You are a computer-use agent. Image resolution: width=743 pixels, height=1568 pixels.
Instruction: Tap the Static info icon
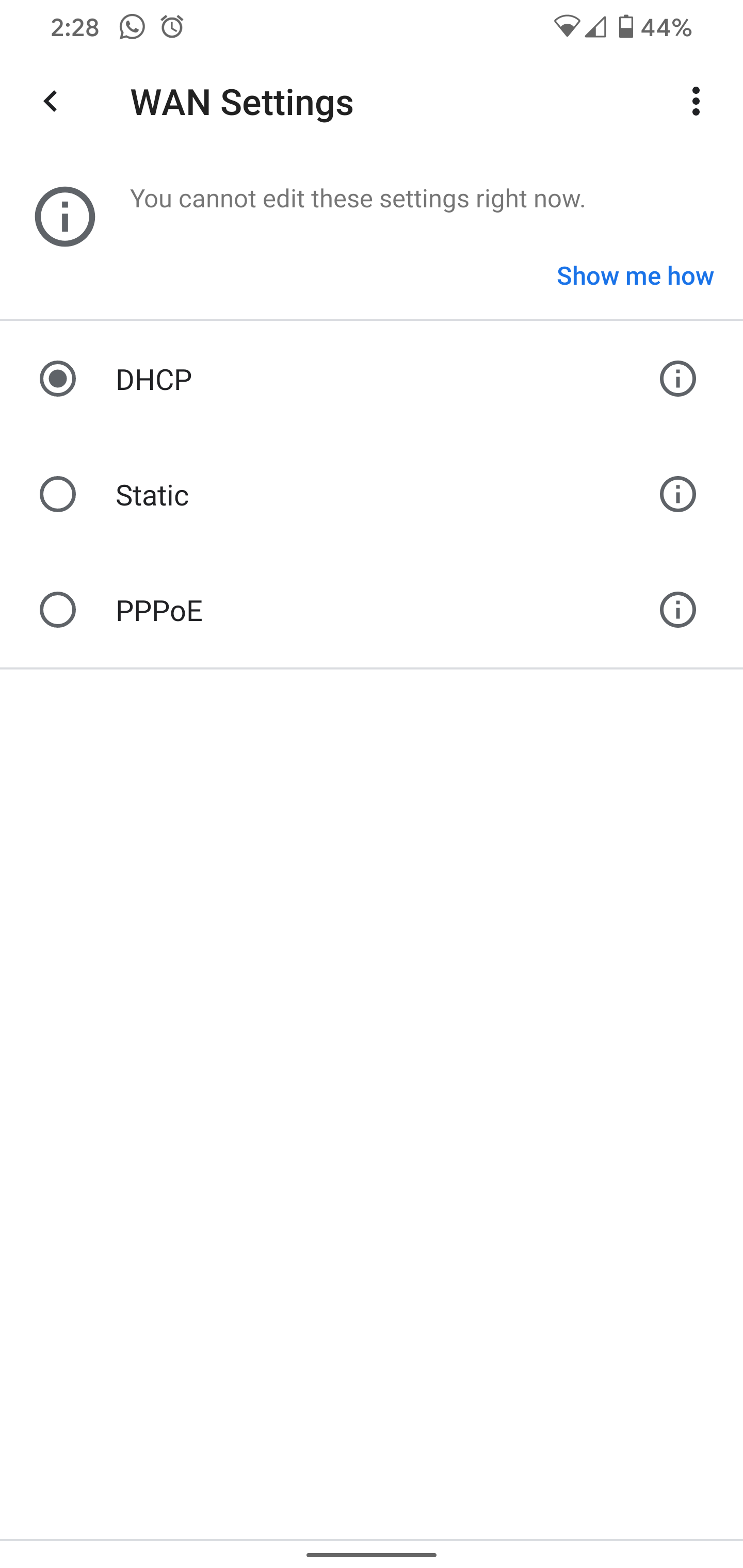click(x=677, y=494)
